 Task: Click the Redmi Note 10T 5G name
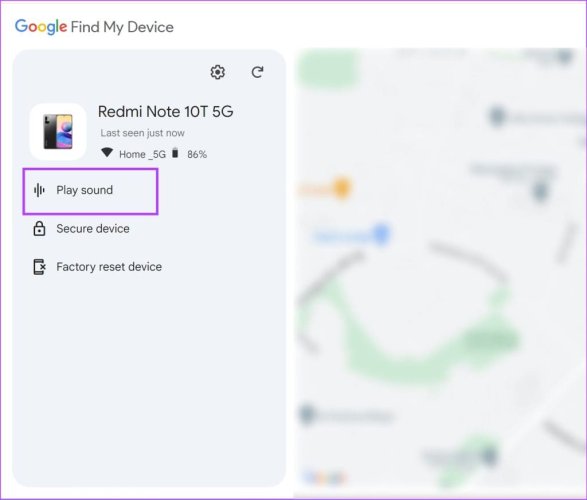165,112
